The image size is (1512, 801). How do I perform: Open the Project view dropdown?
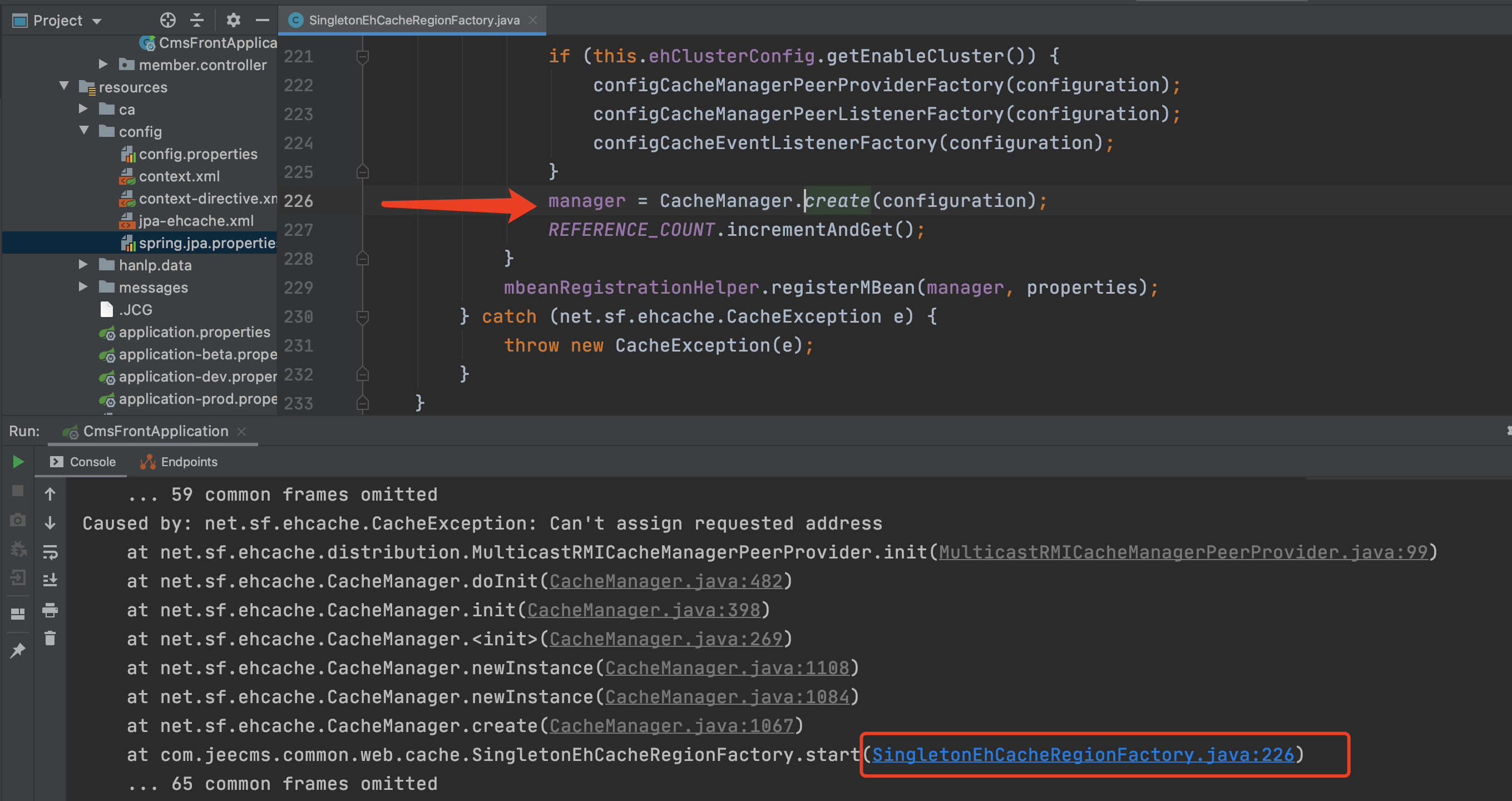pyautogui.click(x=97, y=21)
